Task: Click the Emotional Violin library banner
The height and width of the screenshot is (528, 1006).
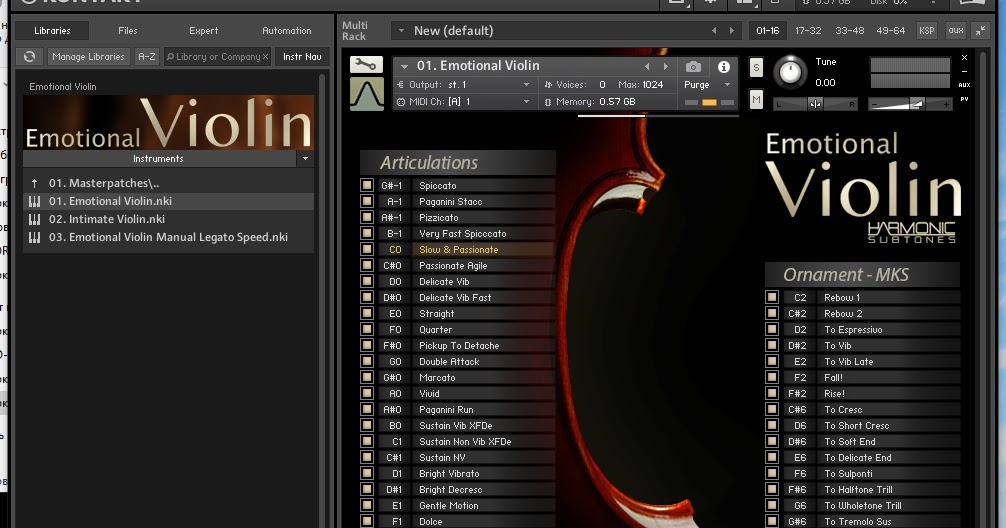Action: (168, 122)
